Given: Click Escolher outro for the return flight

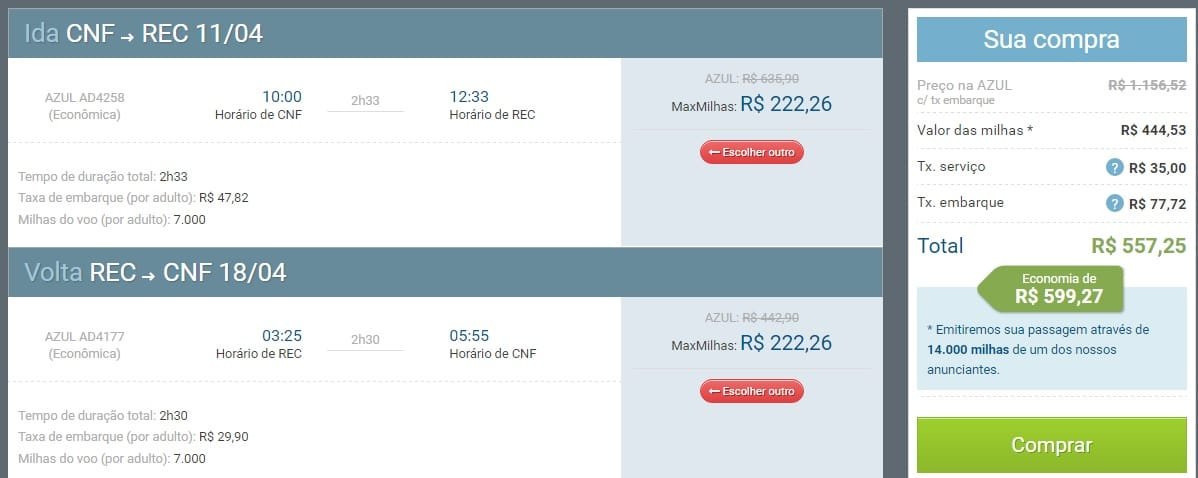Looking at the screenshot, I should click(752, 391).
